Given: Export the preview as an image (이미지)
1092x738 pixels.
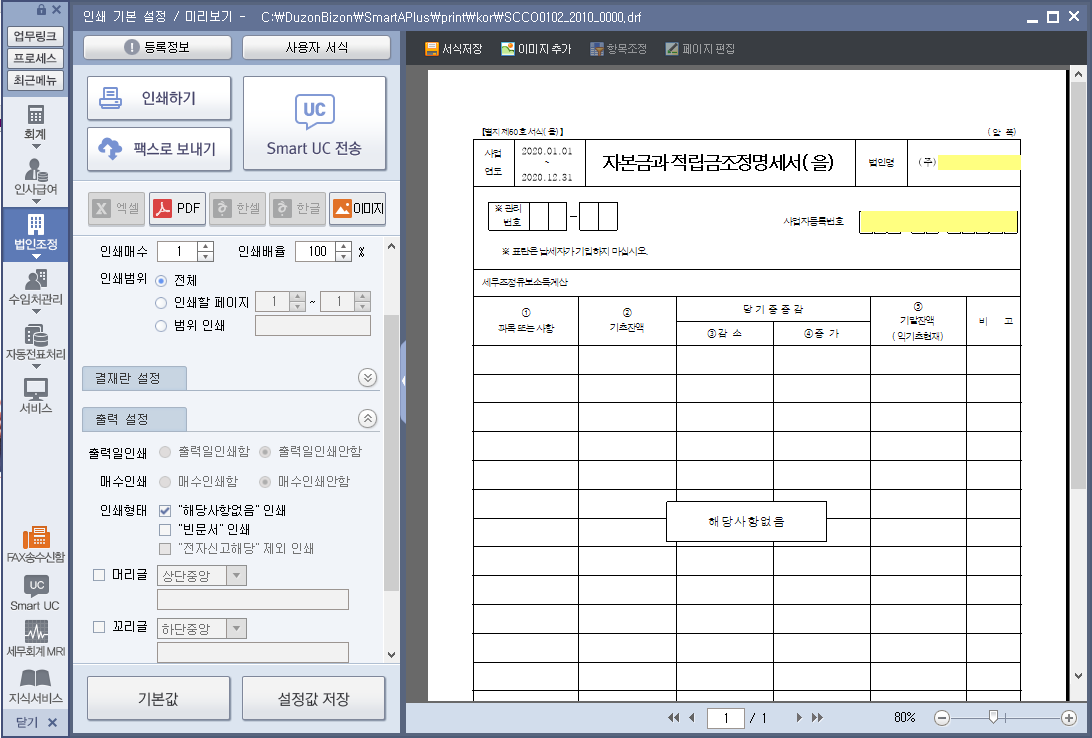Looking at the screenshot, I should tap(357, 208).
